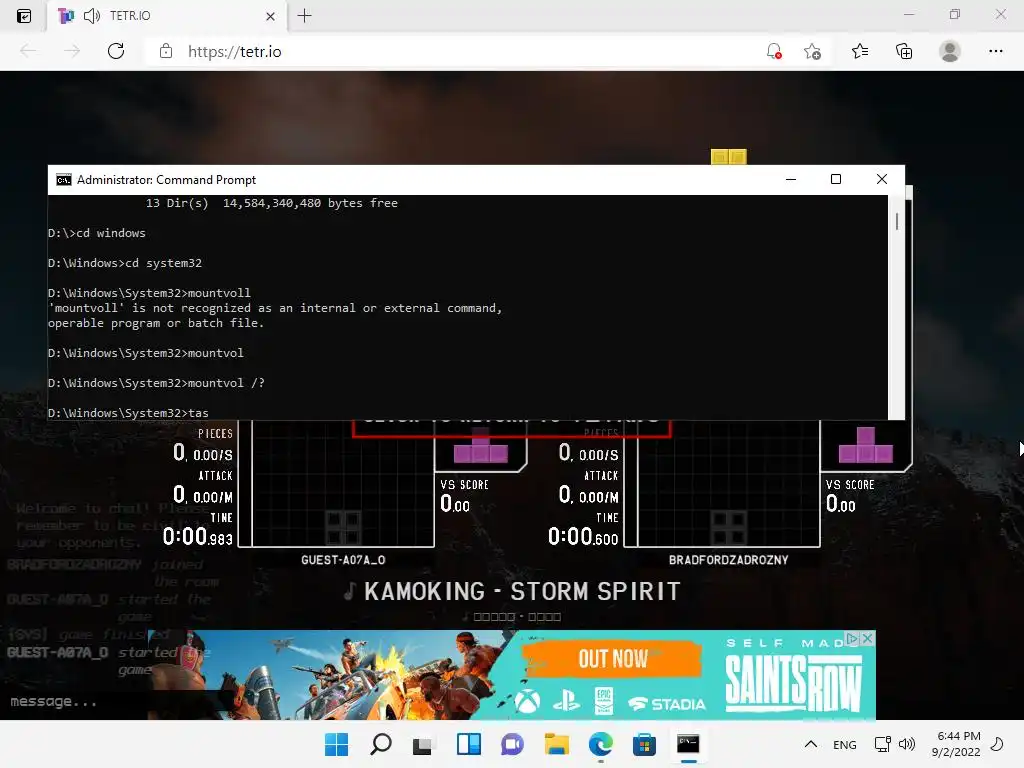Open a new browser tab
Image resolution: width=1024 pixels, height=768 pixels.
304,16
